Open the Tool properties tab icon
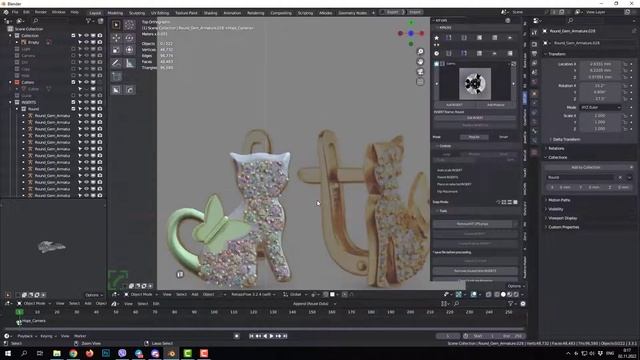Image resolution: width=640 pixels, height=360 pixels. click(x=534, y=33)
